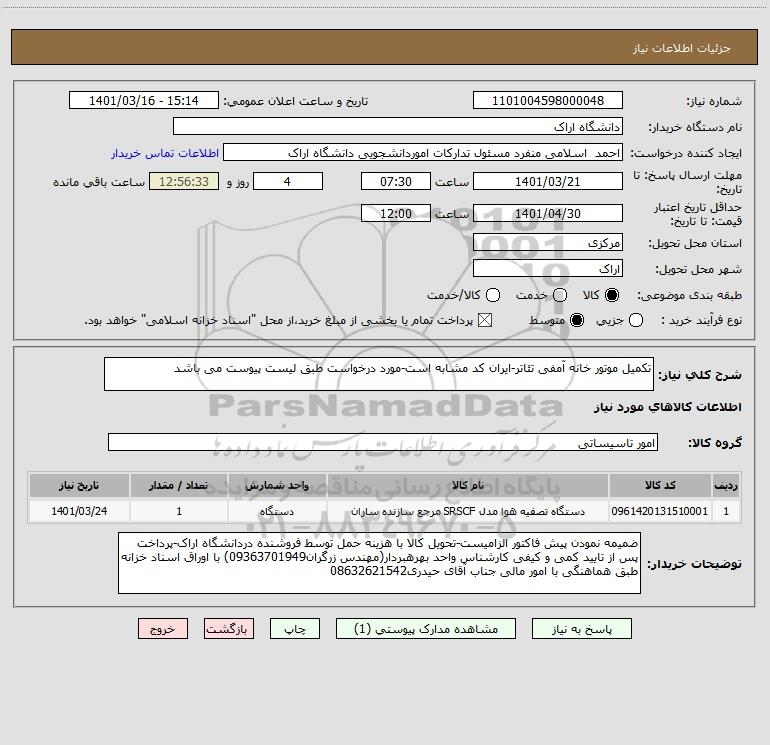
Task: Click the page title جزئیات اطلاعات نیاز
Action: click(x=681, y=48)
